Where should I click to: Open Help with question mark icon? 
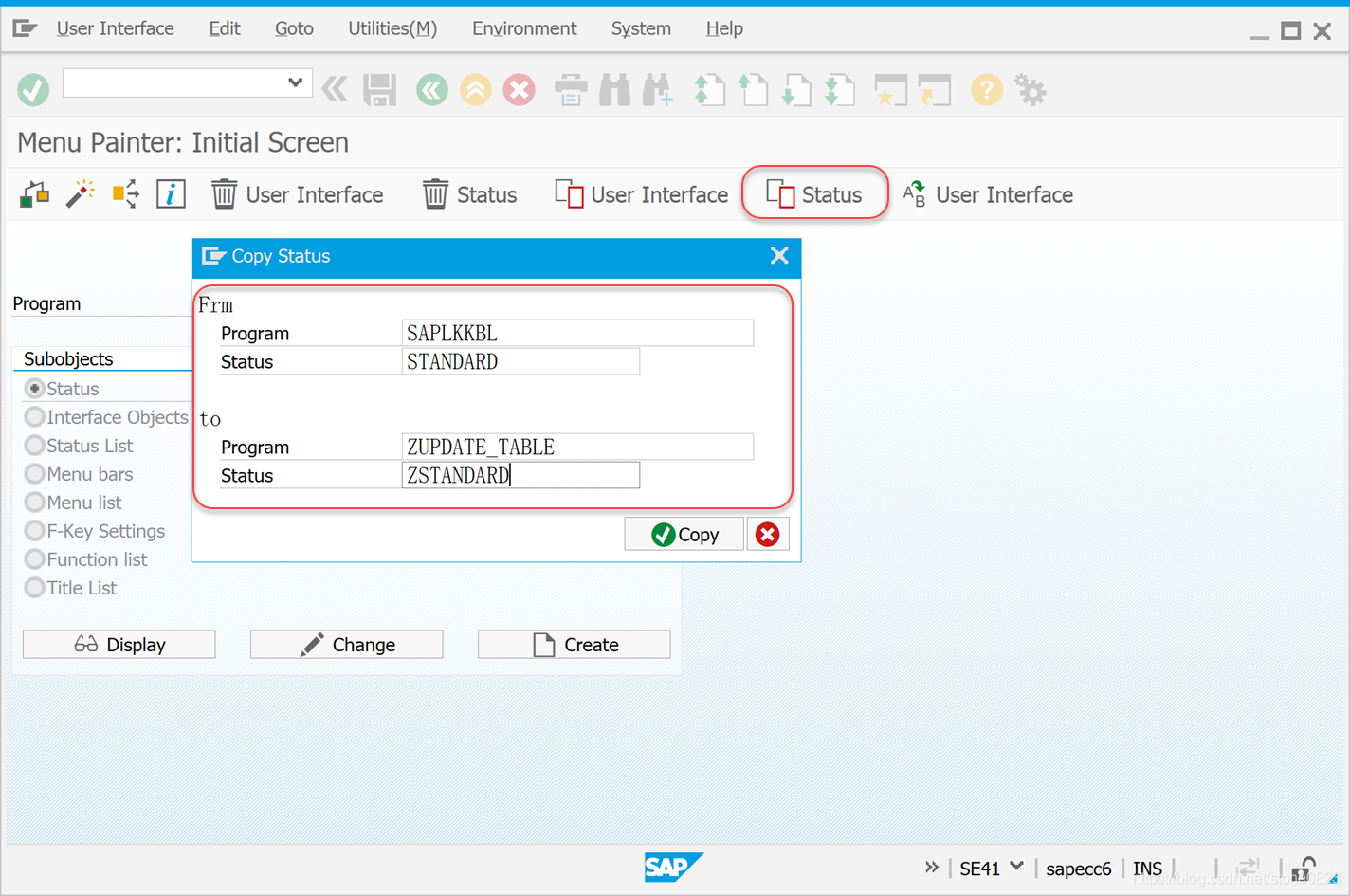986,90
